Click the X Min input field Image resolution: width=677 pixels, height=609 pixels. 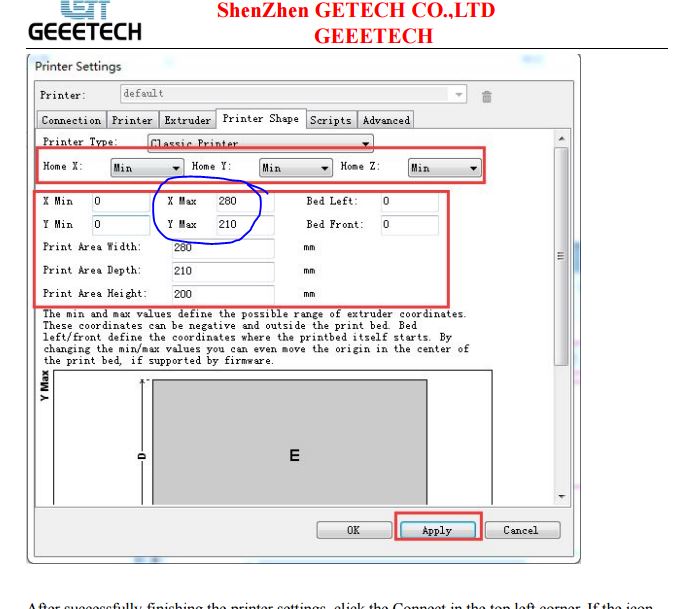[x=121, y=202]
